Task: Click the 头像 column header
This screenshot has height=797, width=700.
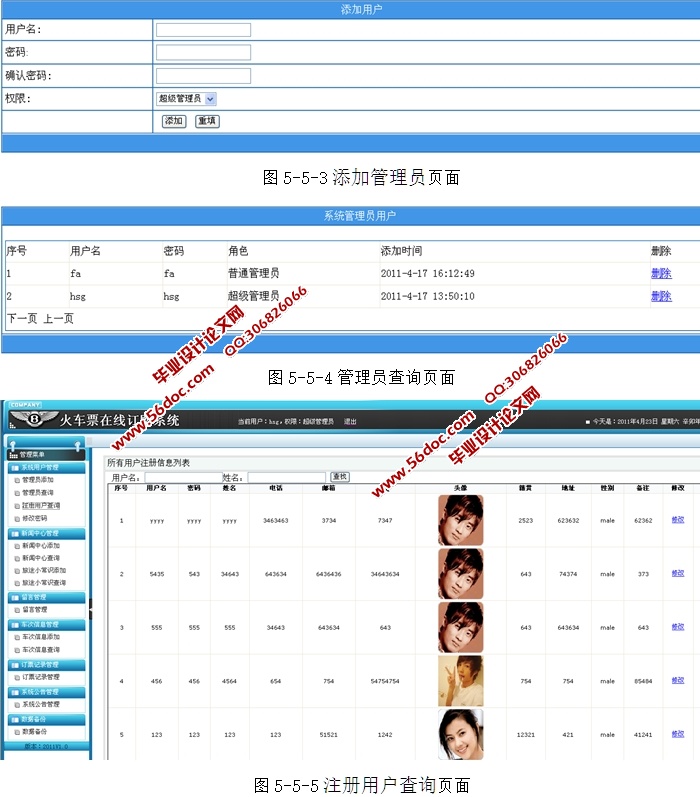Action: [x=461, y=488]
